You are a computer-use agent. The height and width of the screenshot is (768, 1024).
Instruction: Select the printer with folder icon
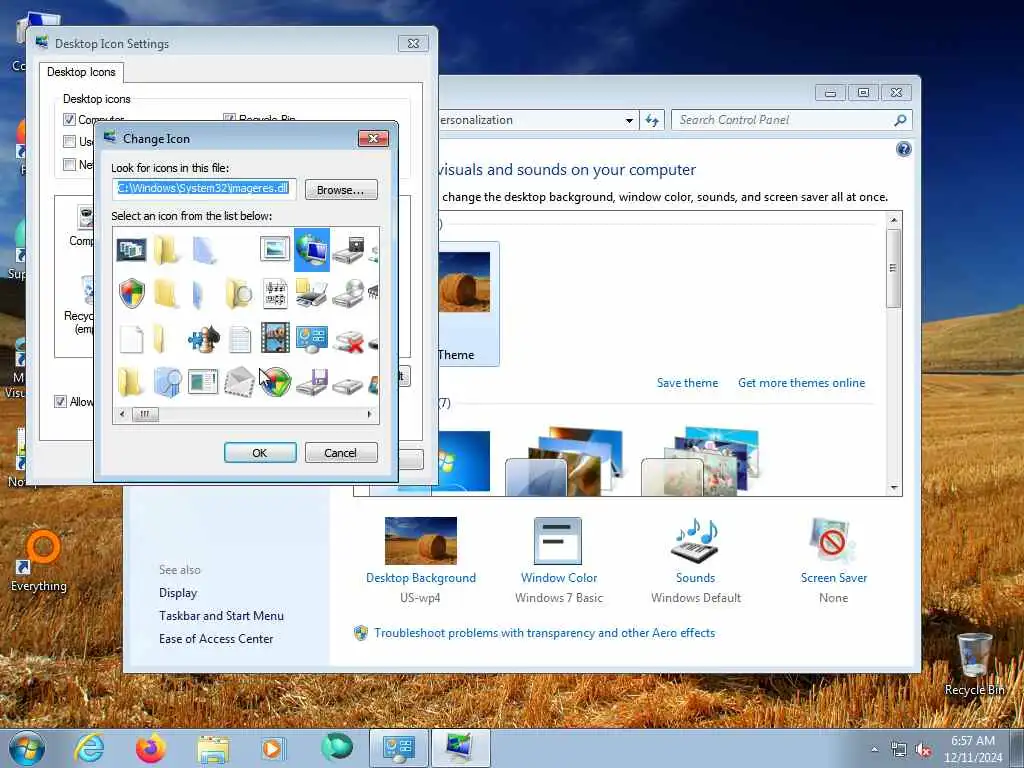pyautogui.click(x=311, y=293)
